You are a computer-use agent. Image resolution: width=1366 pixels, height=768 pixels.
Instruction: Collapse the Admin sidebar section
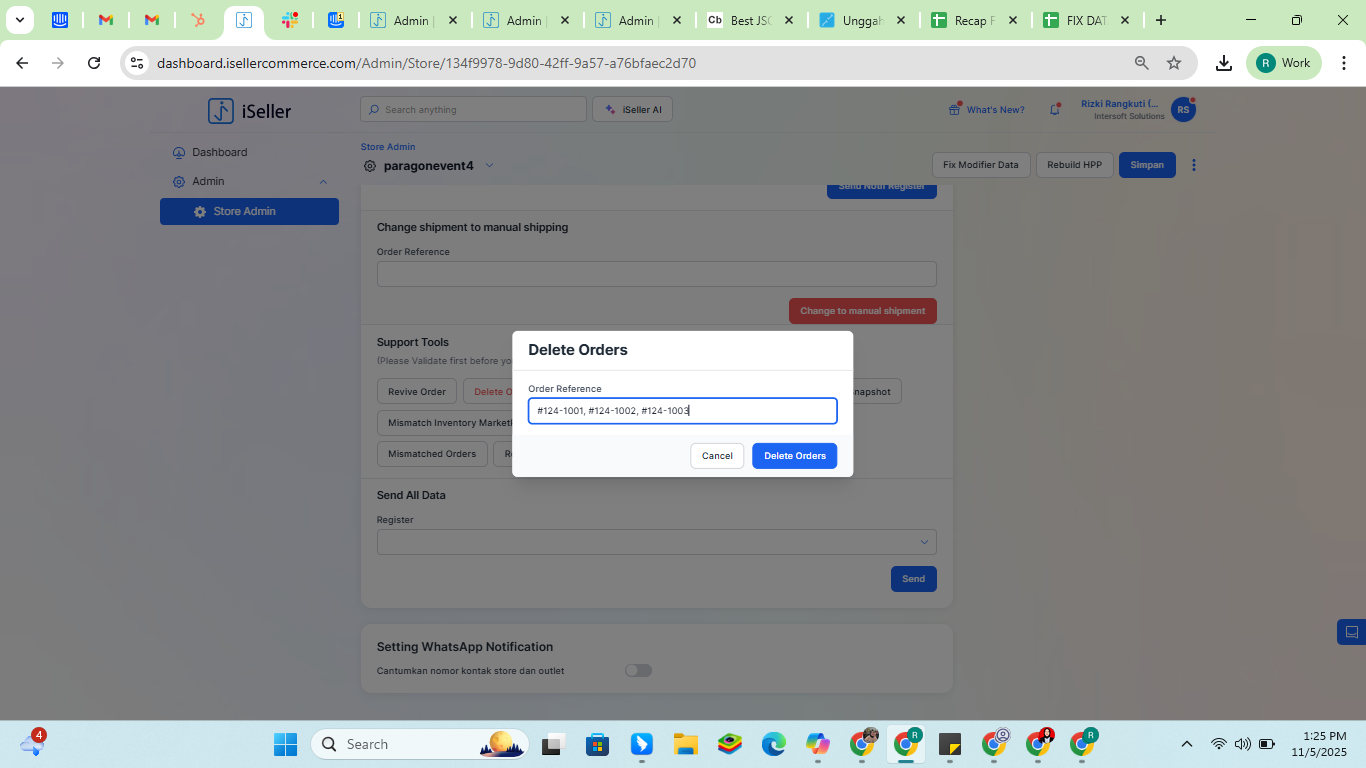pos(323,182)
